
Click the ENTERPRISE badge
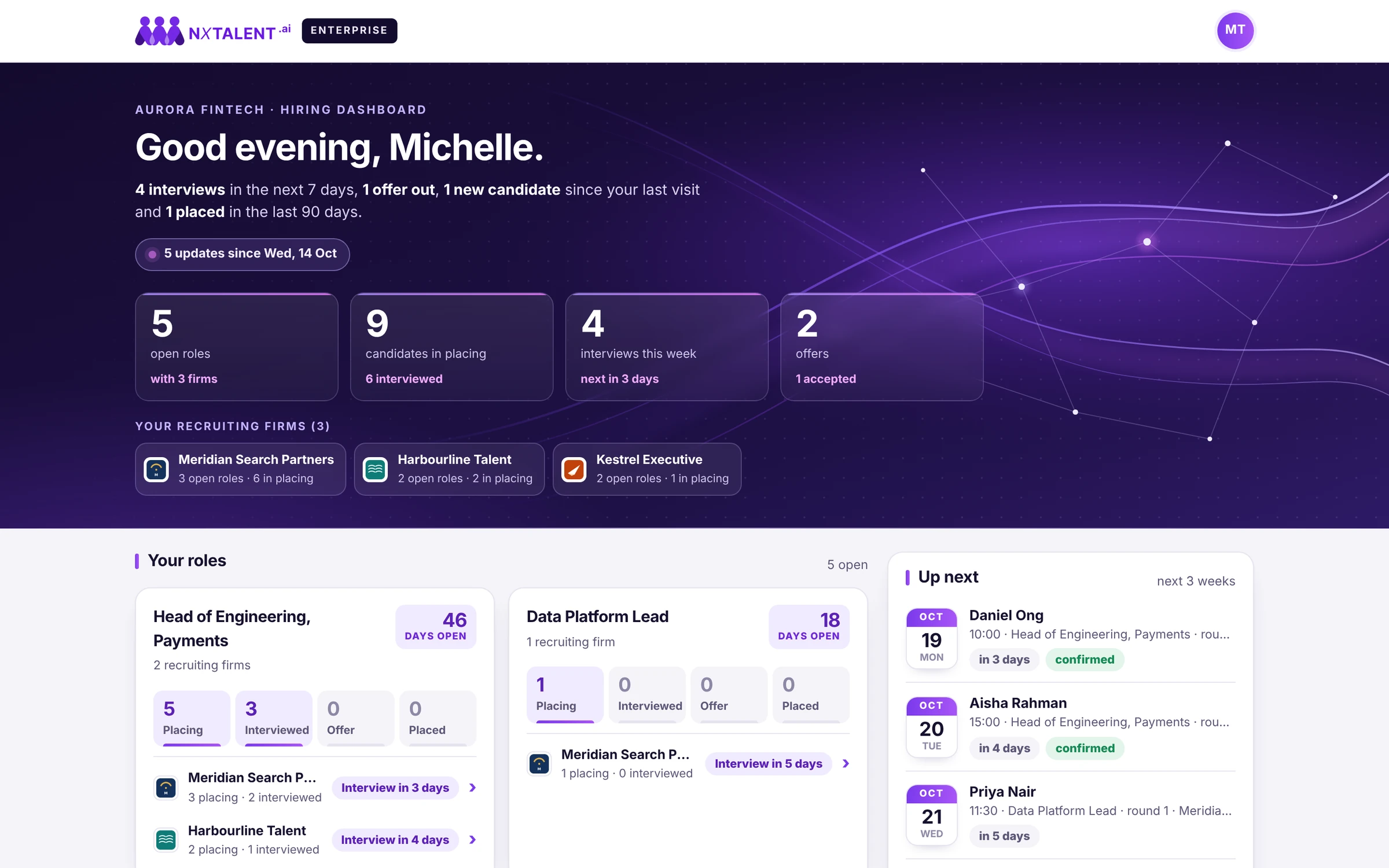349,31
